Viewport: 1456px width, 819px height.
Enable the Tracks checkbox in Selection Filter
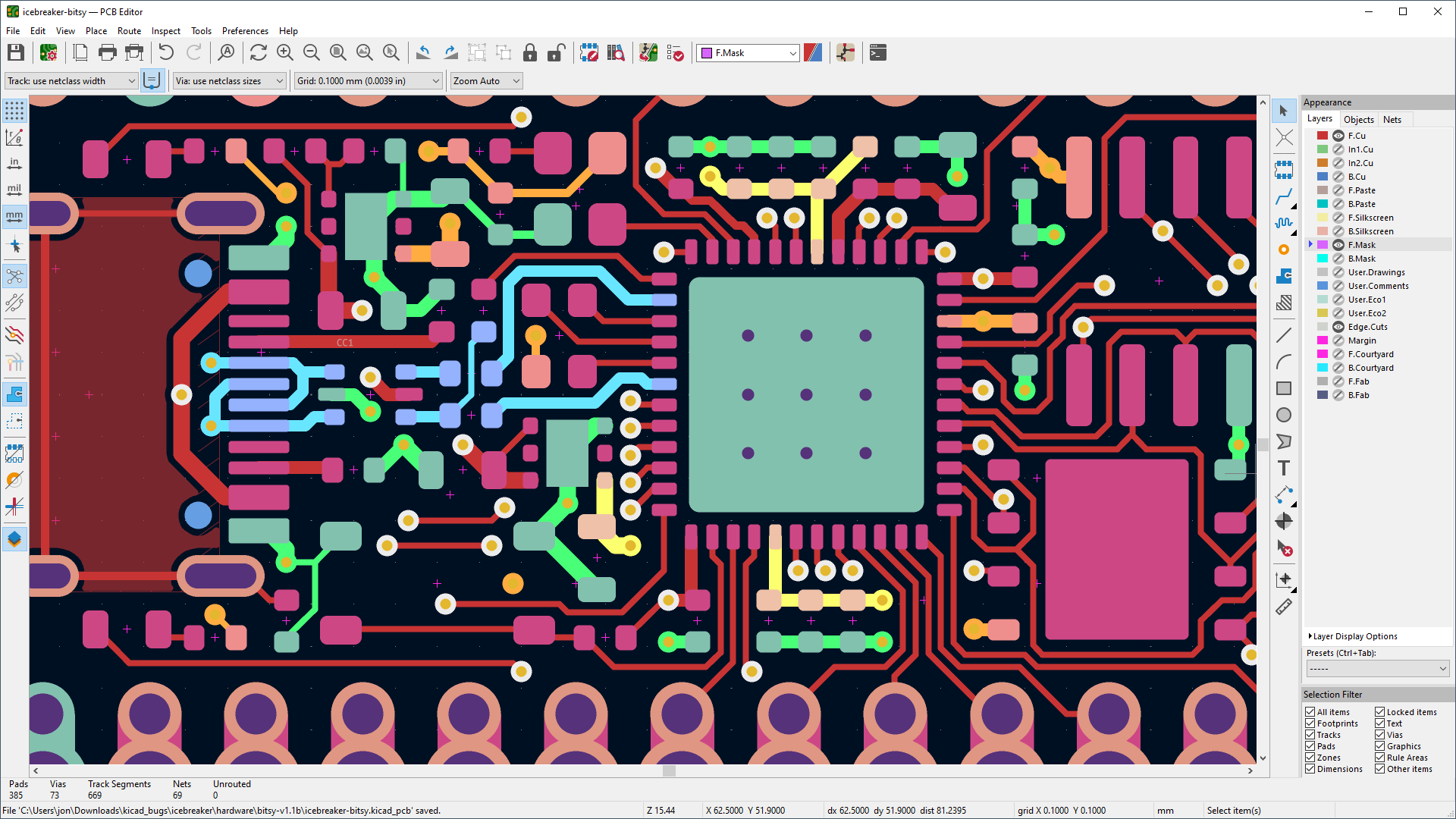[x=1312, y=735]
